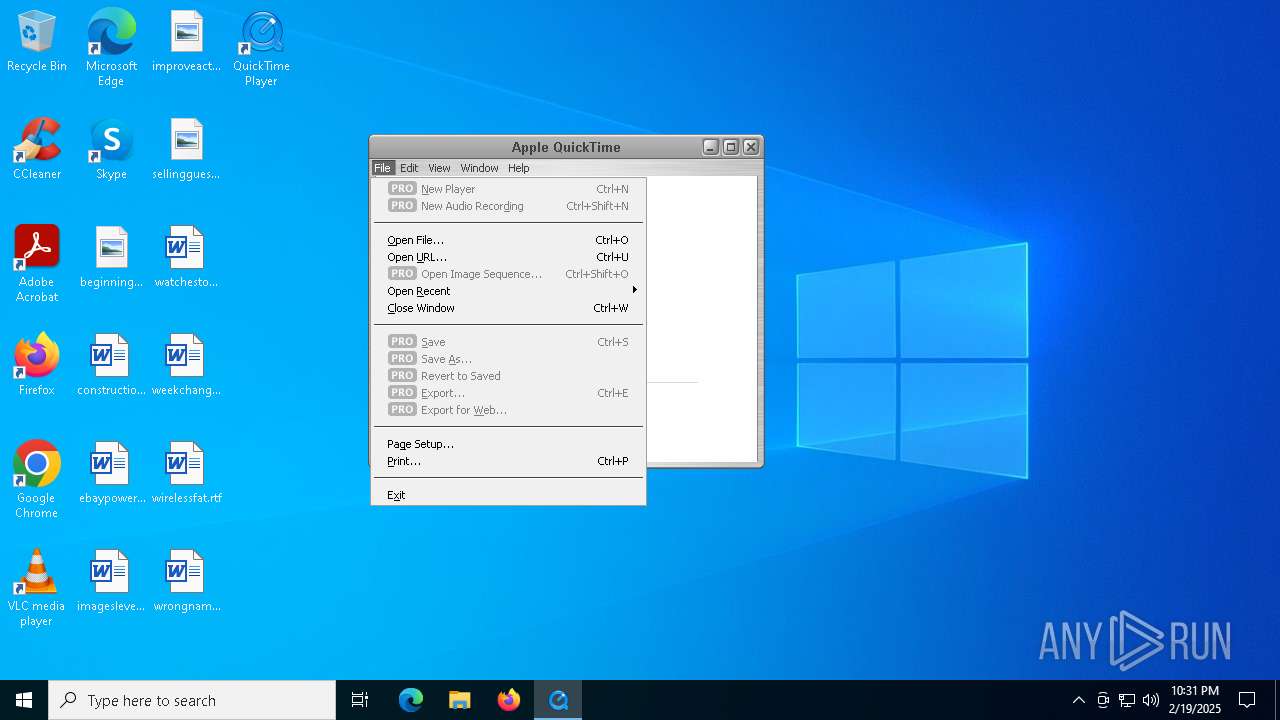This screenshot has width=1280, height=720.
Task: Close the Apple QuickTime window
Action: tap(751, 147)
